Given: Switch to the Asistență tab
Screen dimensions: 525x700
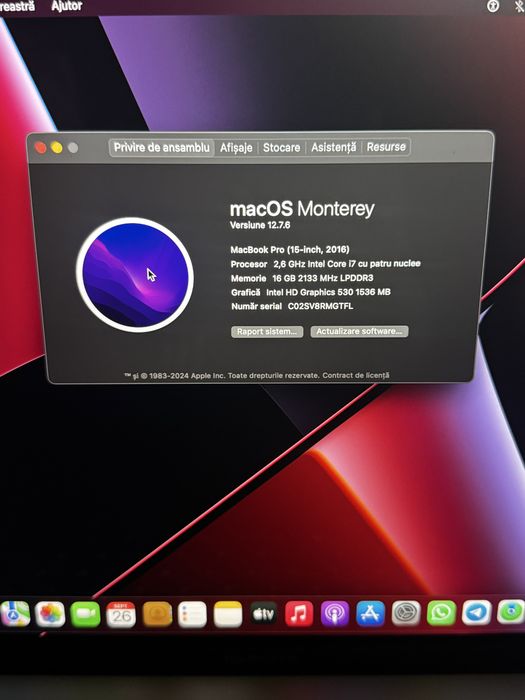Looking at the screenshot, I should (333, 147).
